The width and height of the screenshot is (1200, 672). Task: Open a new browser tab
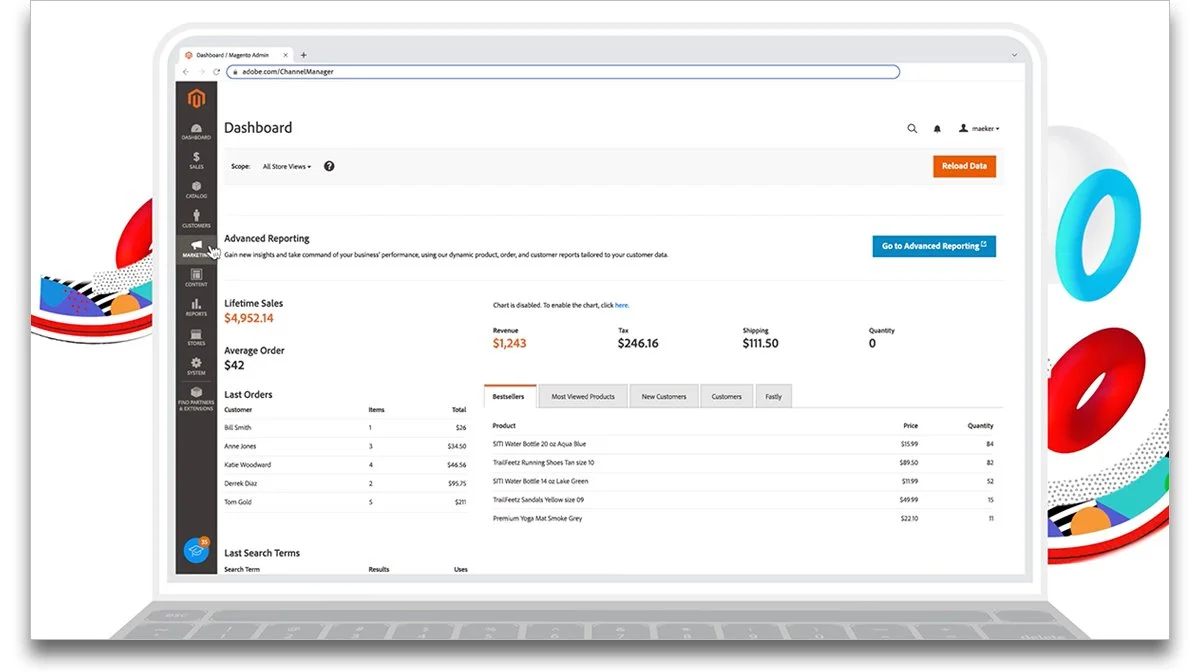click(x=304, y=55)
